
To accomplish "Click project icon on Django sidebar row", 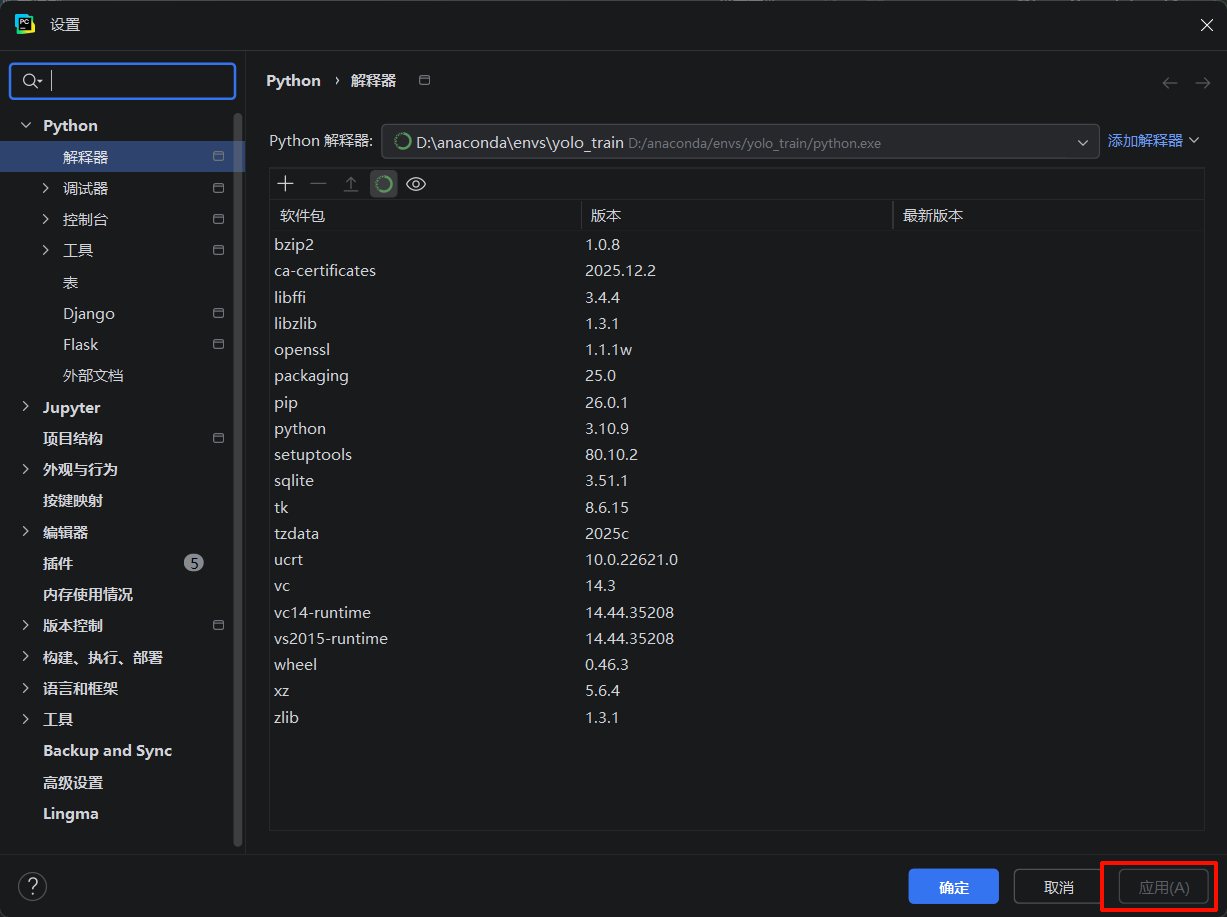I will (218, 313).
